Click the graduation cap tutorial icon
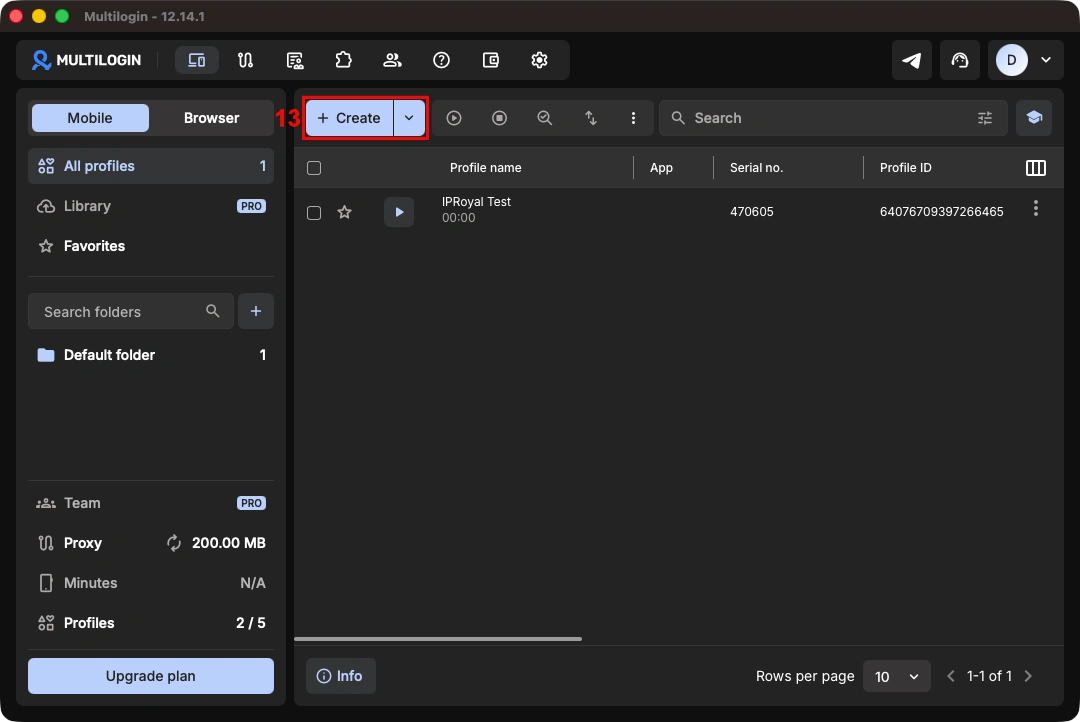This screenshot has width=1080, height=722. point(1034,118)
